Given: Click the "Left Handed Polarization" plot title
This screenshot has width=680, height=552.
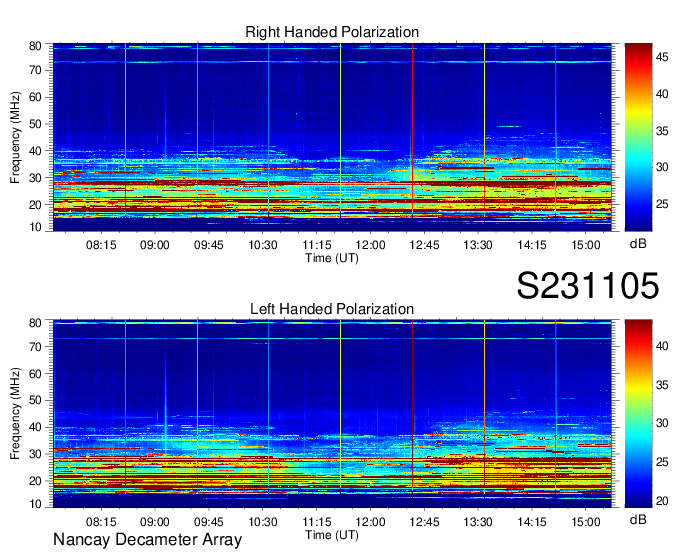Looking at the screenshot, I should (x=332, y=309).
